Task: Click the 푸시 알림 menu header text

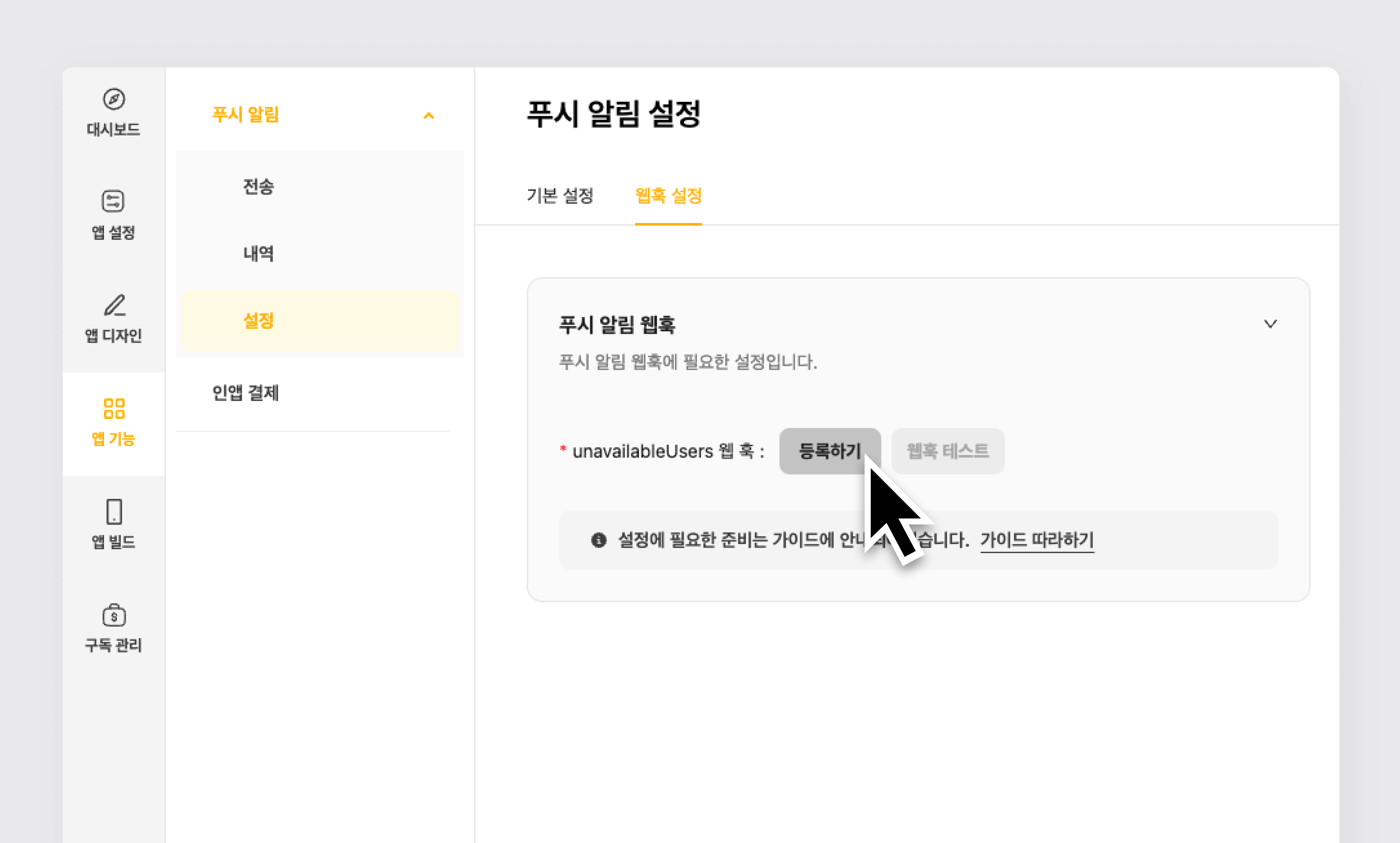Action: pos(245,115)
